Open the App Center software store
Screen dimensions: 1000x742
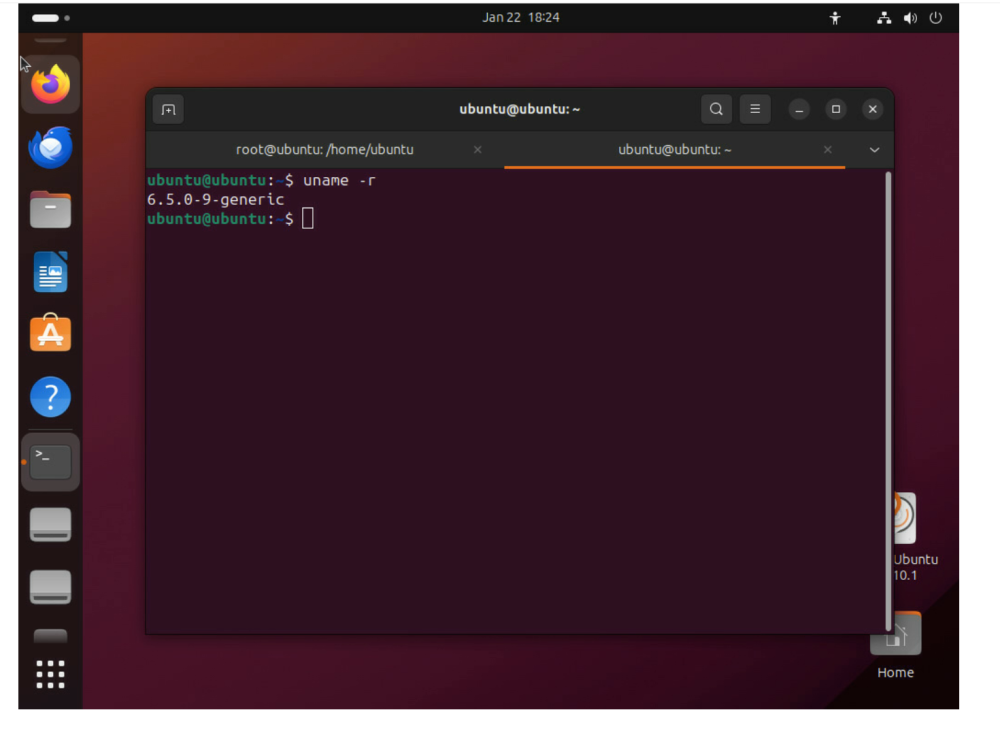click(50, 333)
